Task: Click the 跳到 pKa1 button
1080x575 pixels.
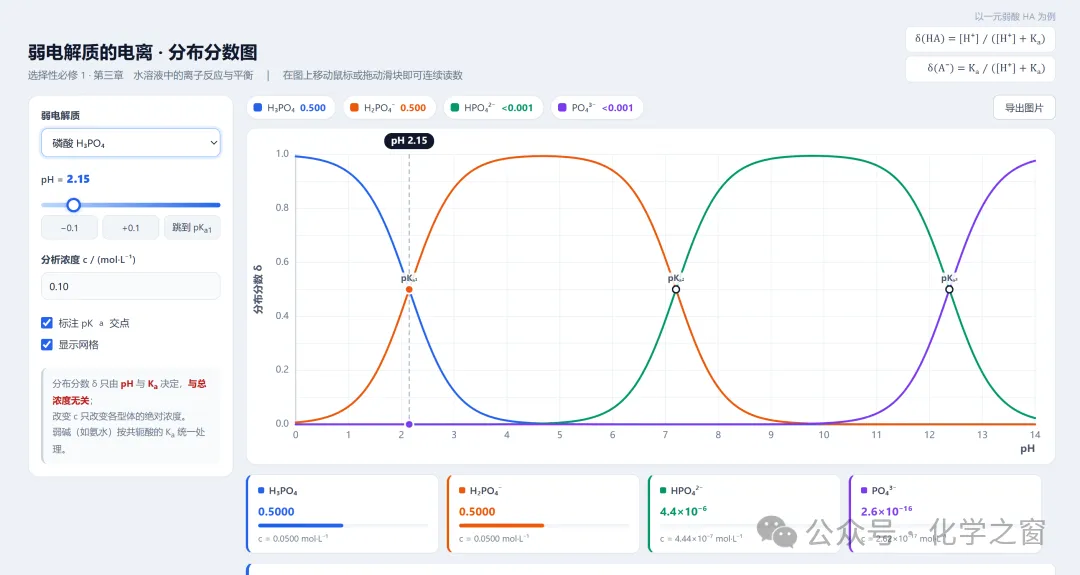Action: tap(192, 227)
